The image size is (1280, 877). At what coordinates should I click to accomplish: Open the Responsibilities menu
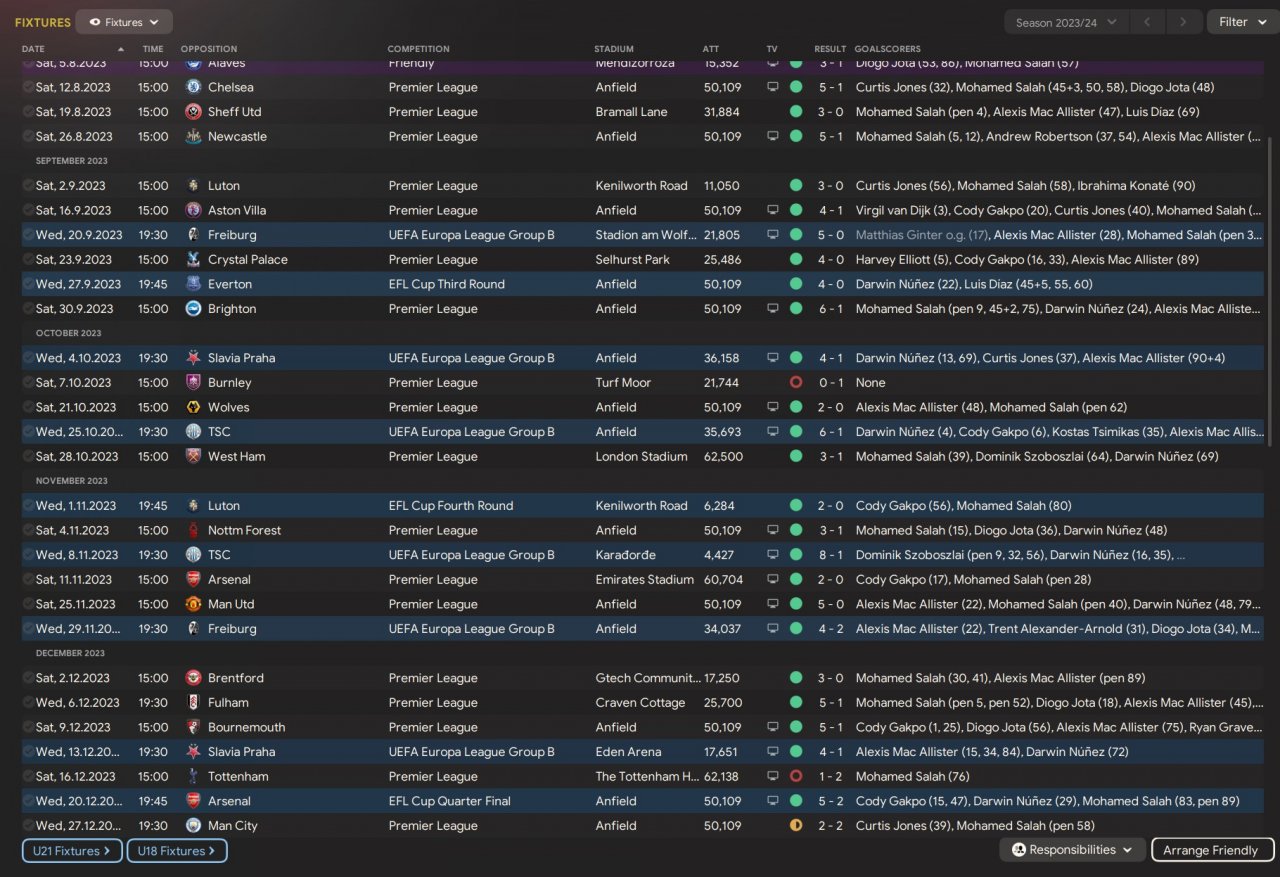coord(1072,850)
